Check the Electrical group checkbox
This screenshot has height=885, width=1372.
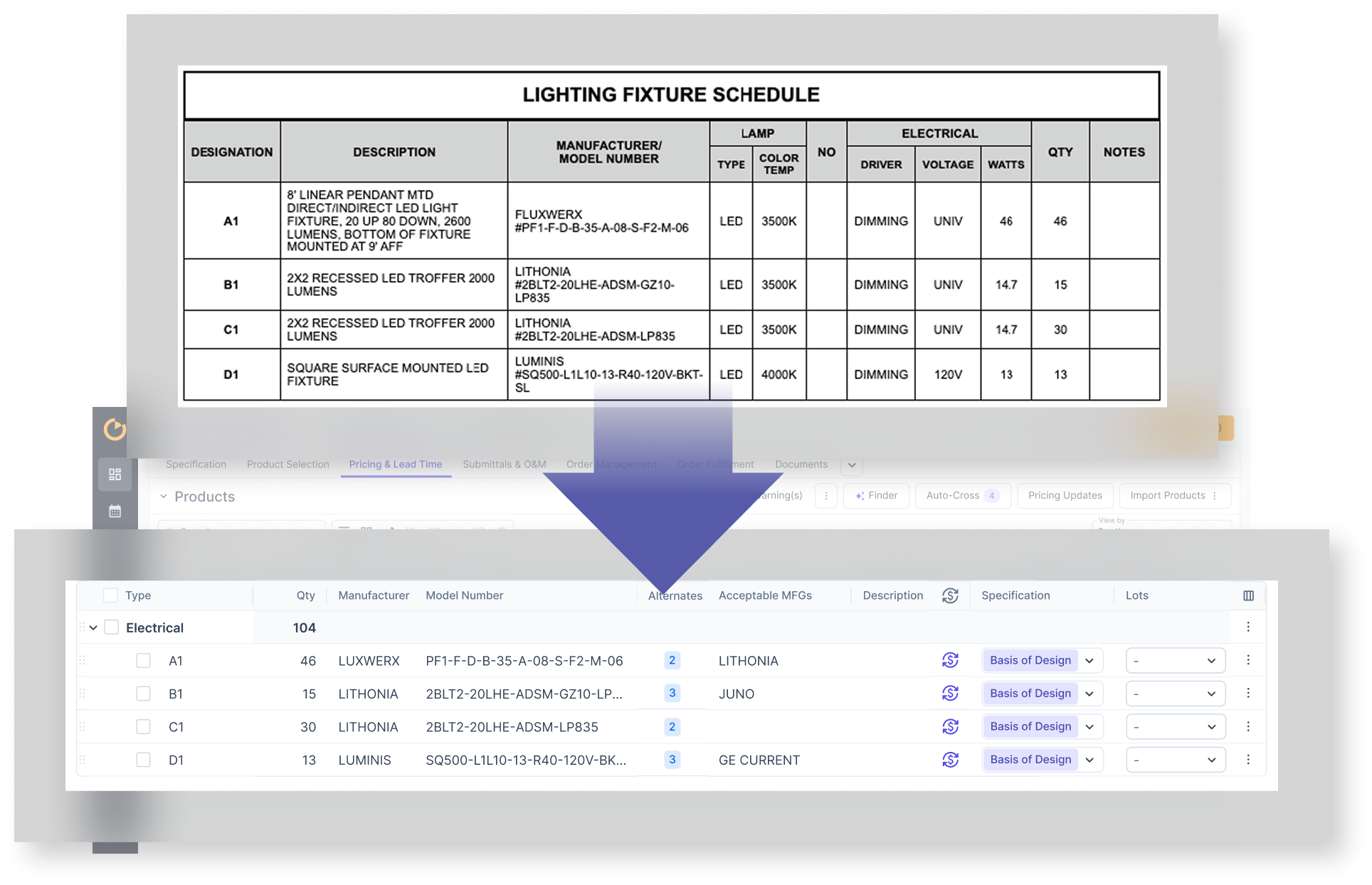[112, 627]
